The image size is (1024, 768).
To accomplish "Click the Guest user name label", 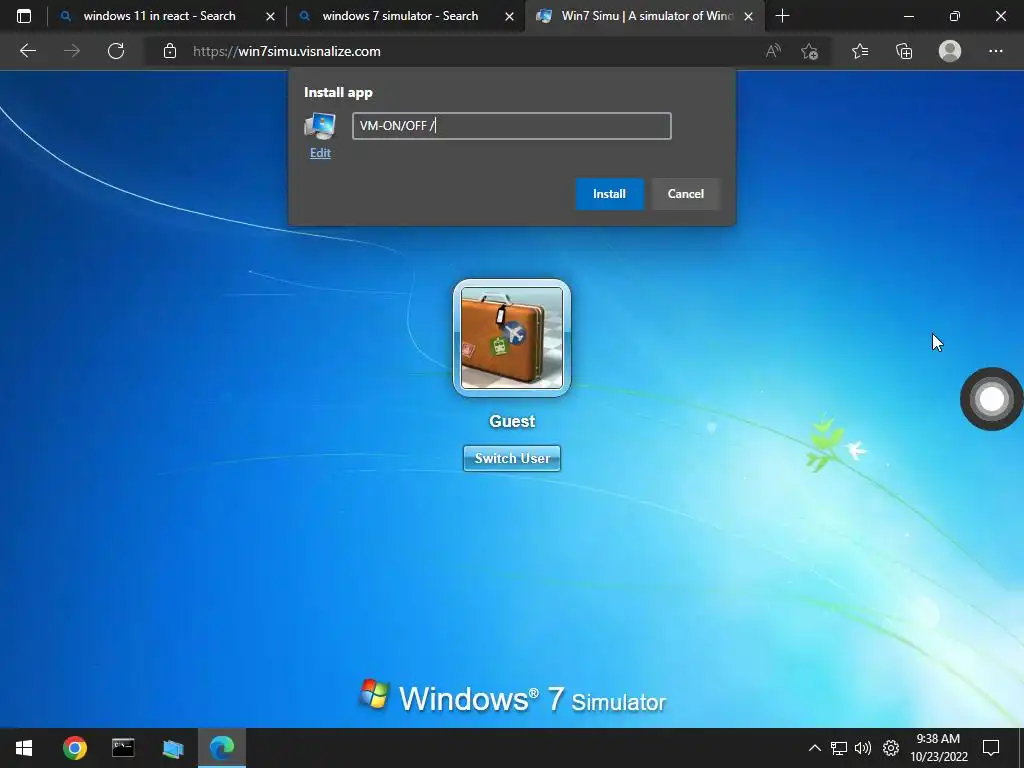I will point(512,421).
